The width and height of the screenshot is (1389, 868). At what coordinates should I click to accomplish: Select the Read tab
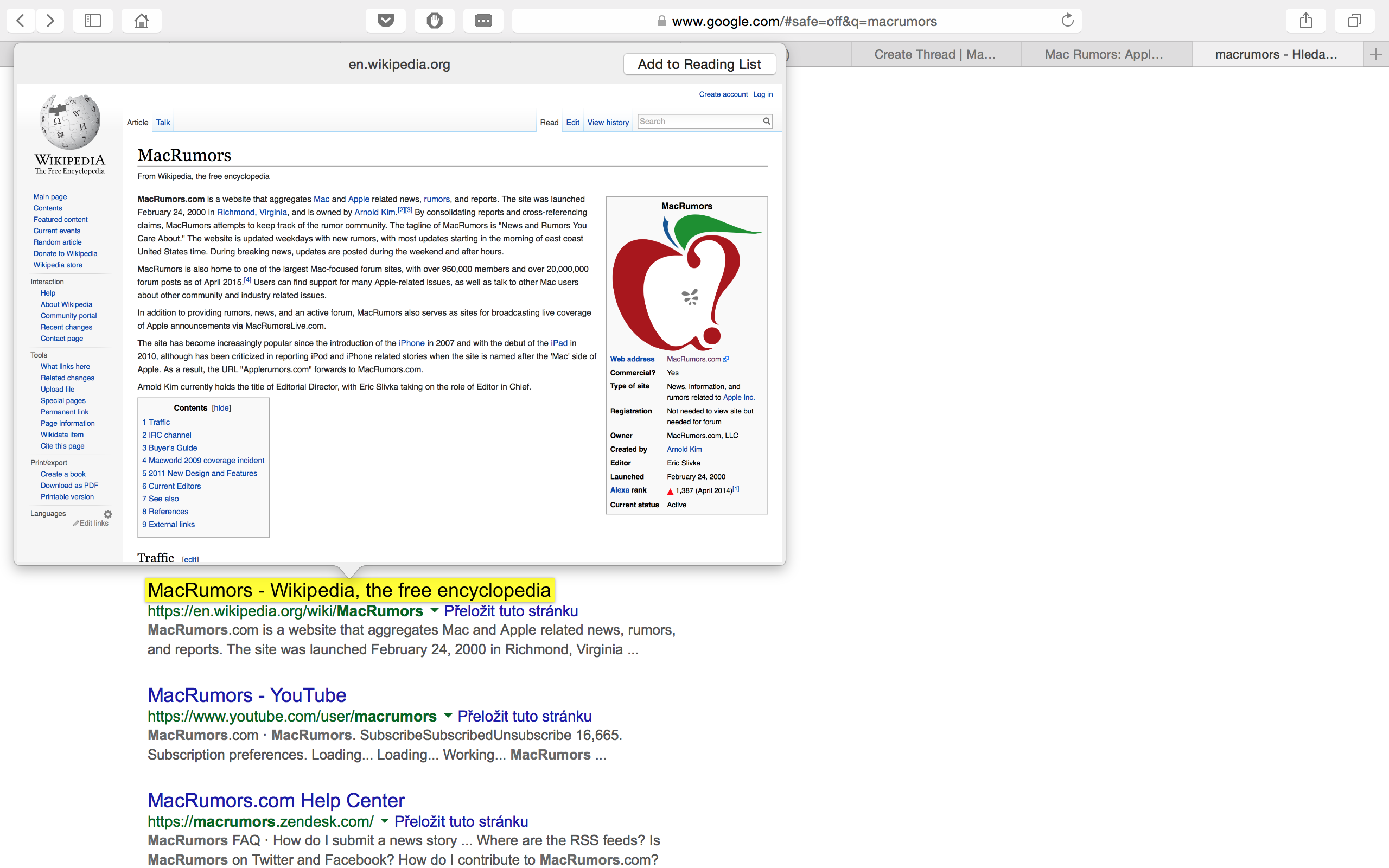549,123
